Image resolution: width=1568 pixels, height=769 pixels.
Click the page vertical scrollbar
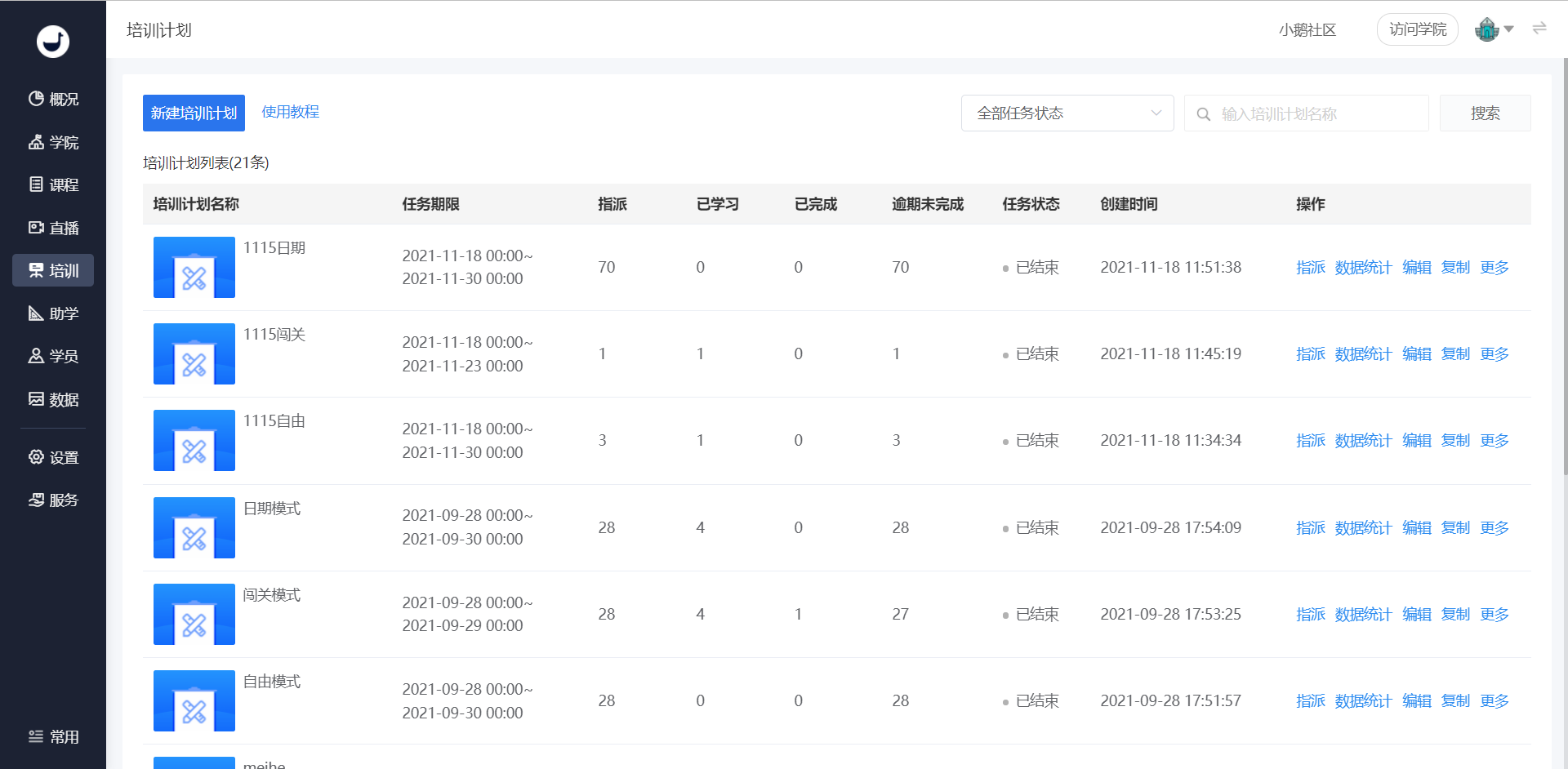[1565, 265]
